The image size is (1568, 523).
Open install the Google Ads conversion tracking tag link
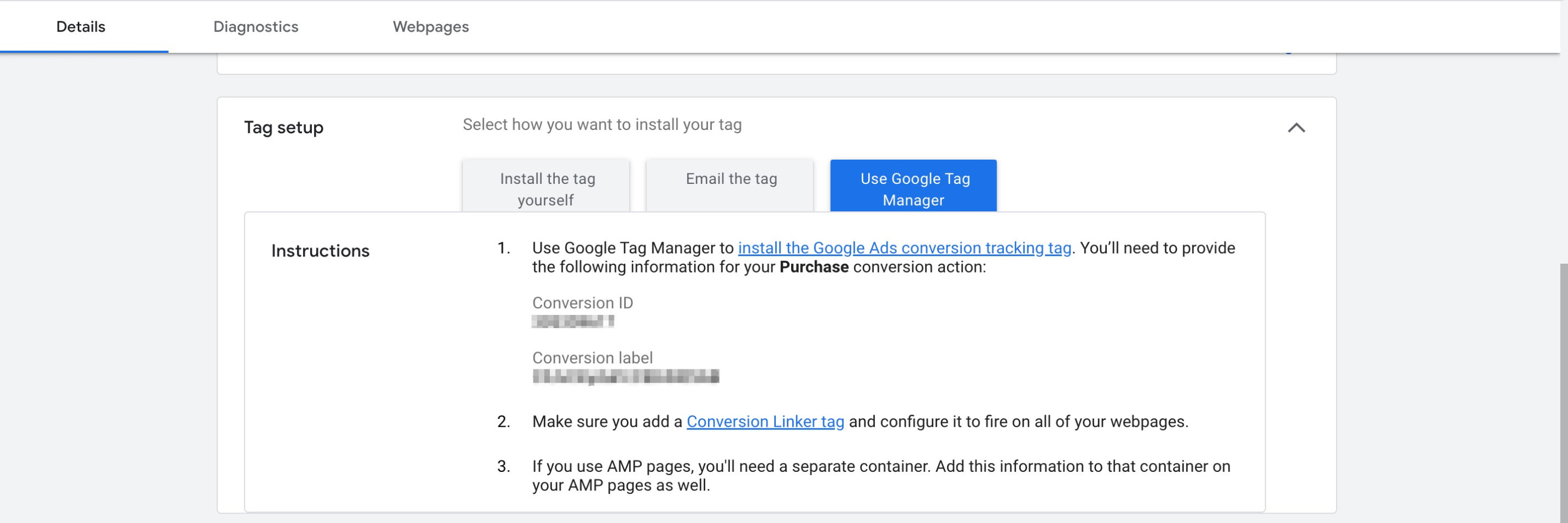point(904,248)
